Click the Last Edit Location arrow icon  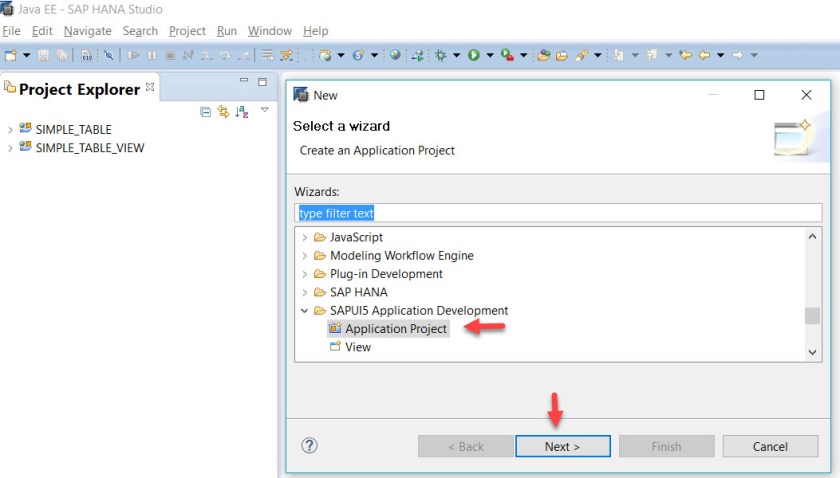tap(685, 55)
